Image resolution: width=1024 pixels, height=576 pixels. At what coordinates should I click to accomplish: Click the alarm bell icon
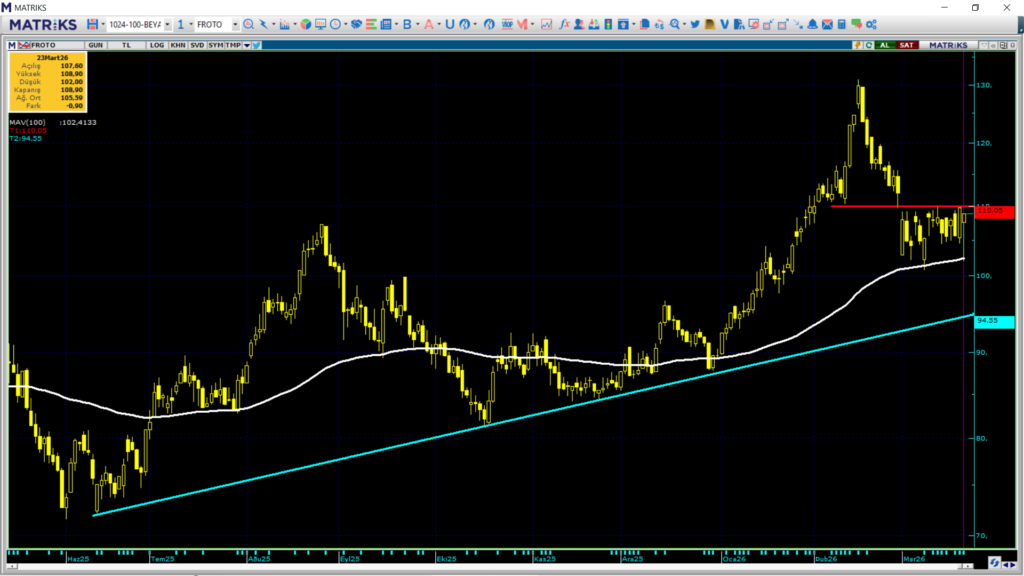(812, 24)
